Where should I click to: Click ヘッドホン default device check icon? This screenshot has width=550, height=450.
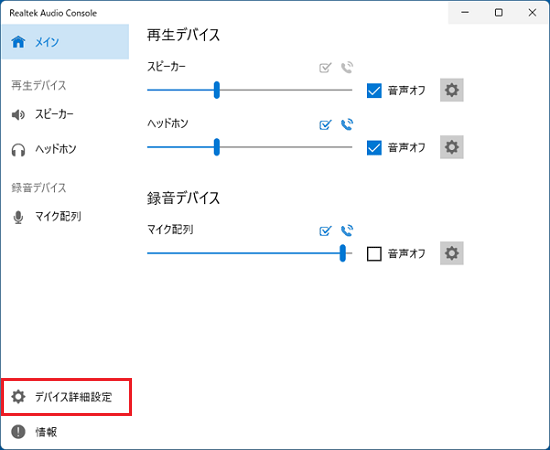tap(325, 125)
